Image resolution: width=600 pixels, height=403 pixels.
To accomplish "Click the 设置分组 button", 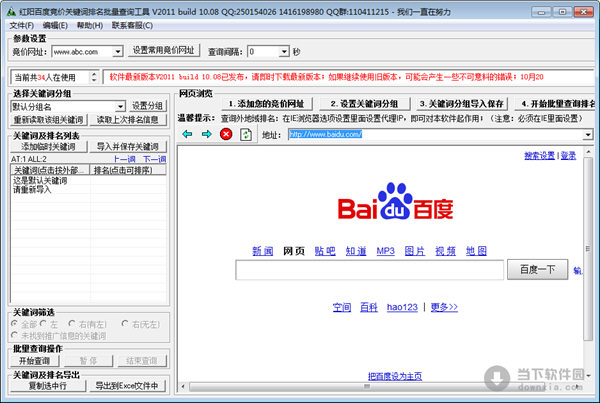I will click(x=147, y=106).
